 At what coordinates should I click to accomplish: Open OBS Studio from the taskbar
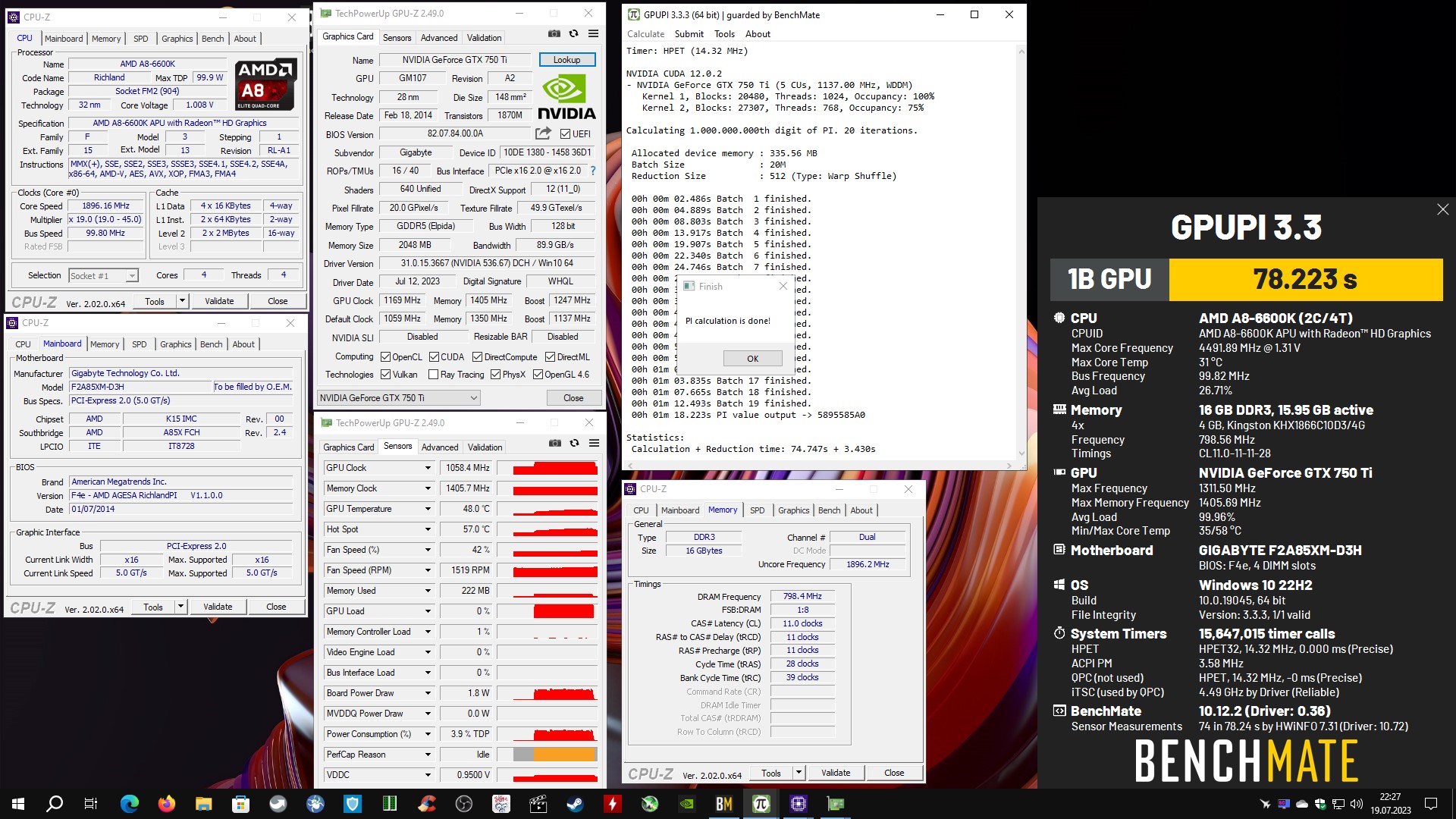click(x=464, y=804)
